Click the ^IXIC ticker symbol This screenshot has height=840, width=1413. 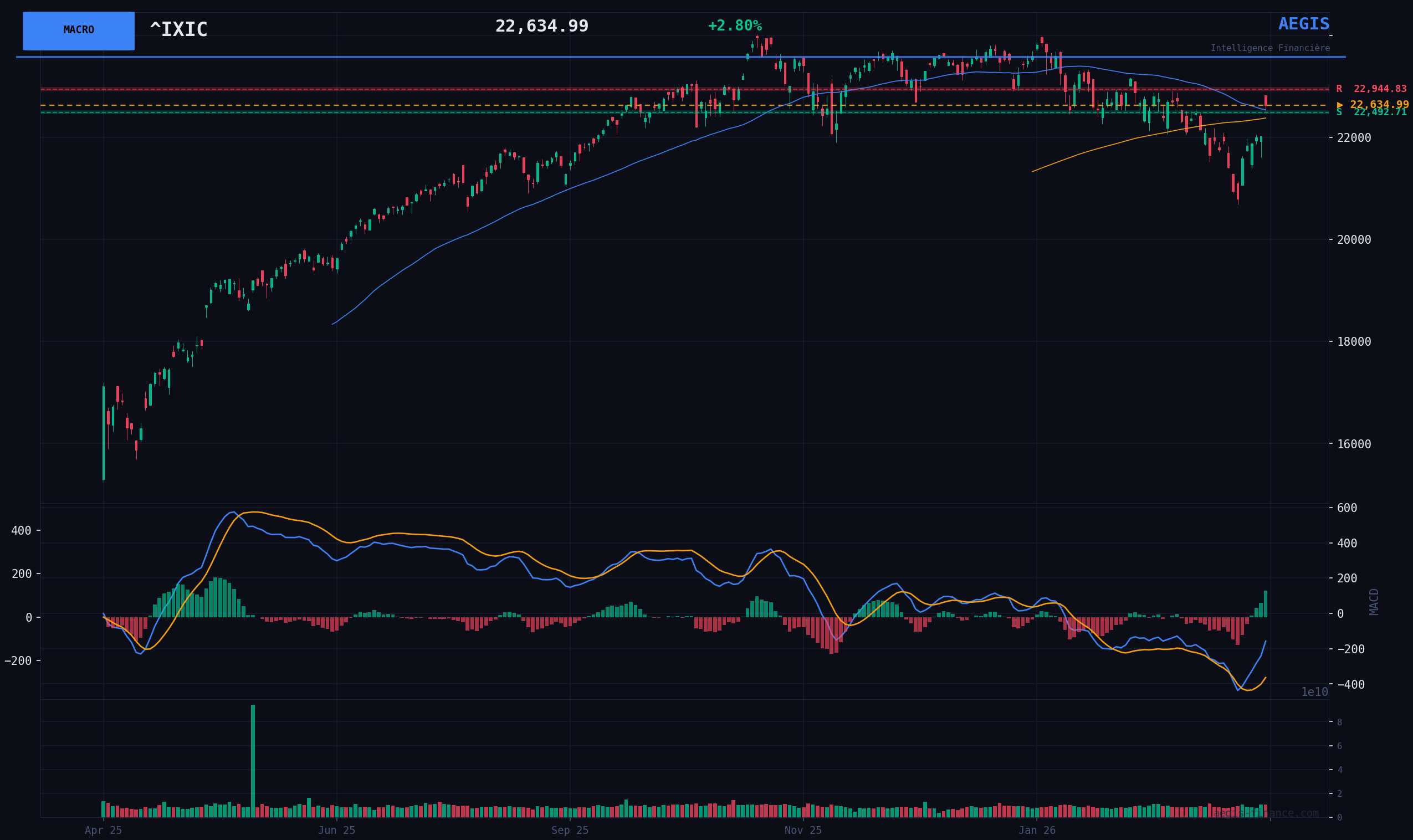178,30
